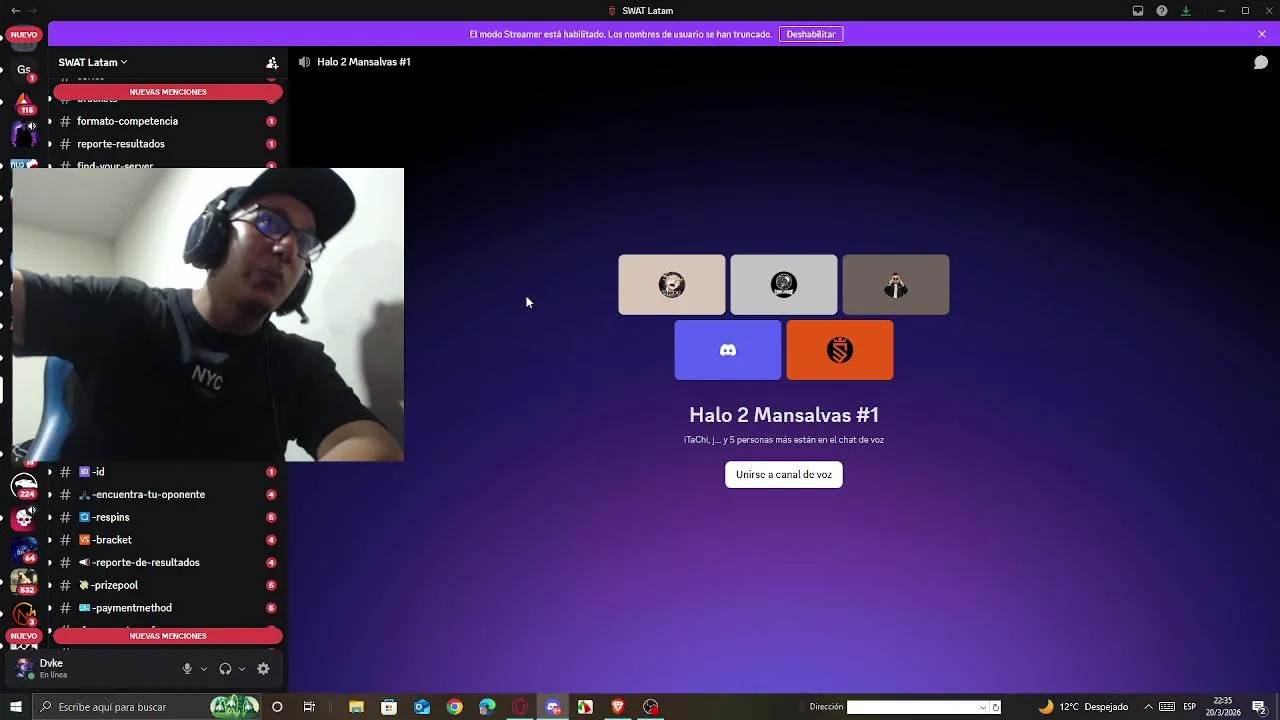Open the Windows Start menu
This screenshot has height=720, width=1280.
point(15,707)
